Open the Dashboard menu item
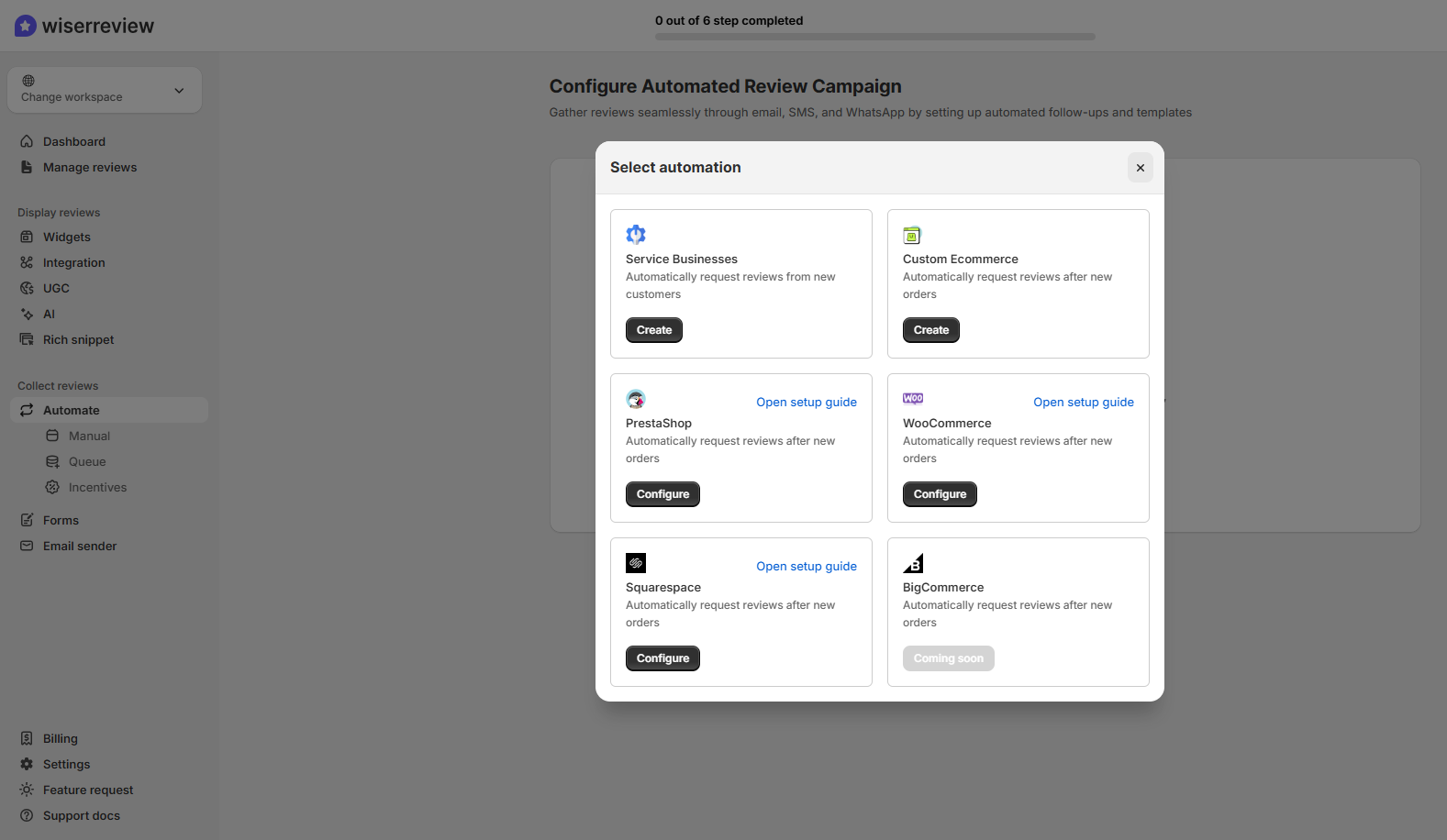The width and height of the screenshot is (1447, 840). click(x=74, y=141)
